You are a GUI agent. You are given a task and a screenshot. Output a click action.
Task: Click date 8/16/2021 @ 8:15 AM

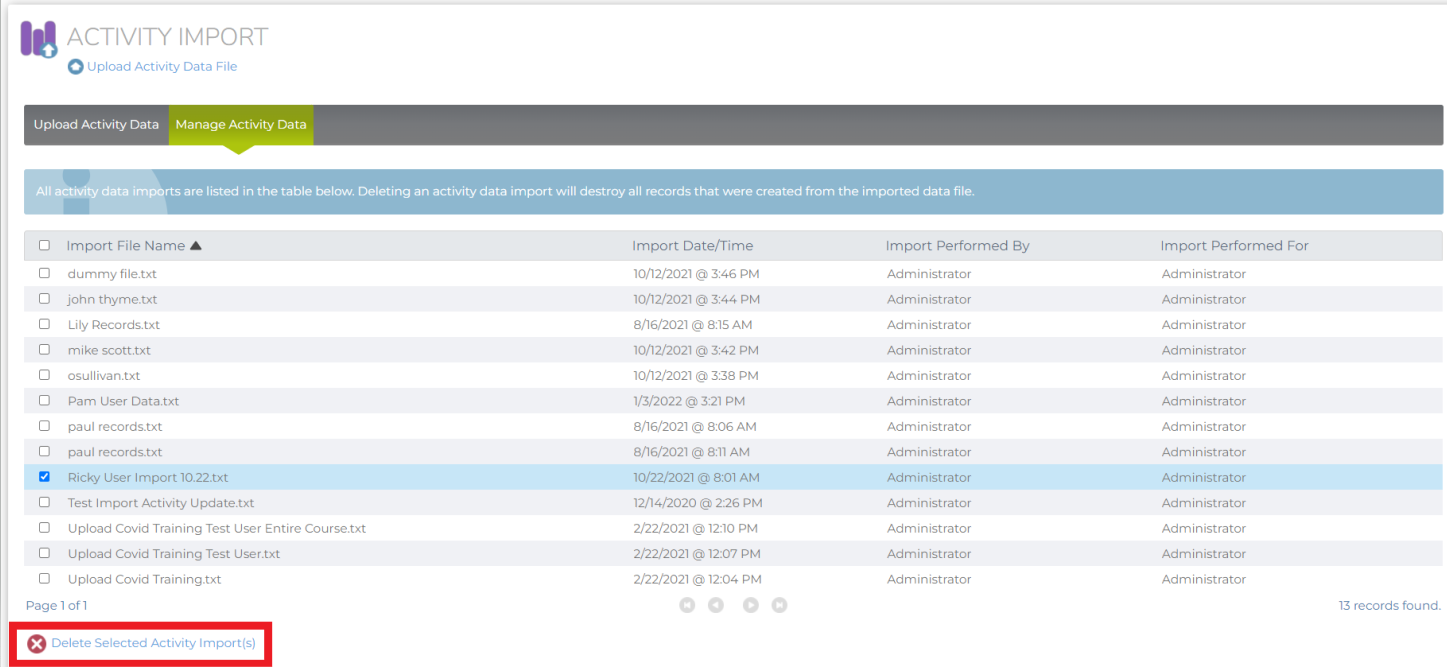693,325
